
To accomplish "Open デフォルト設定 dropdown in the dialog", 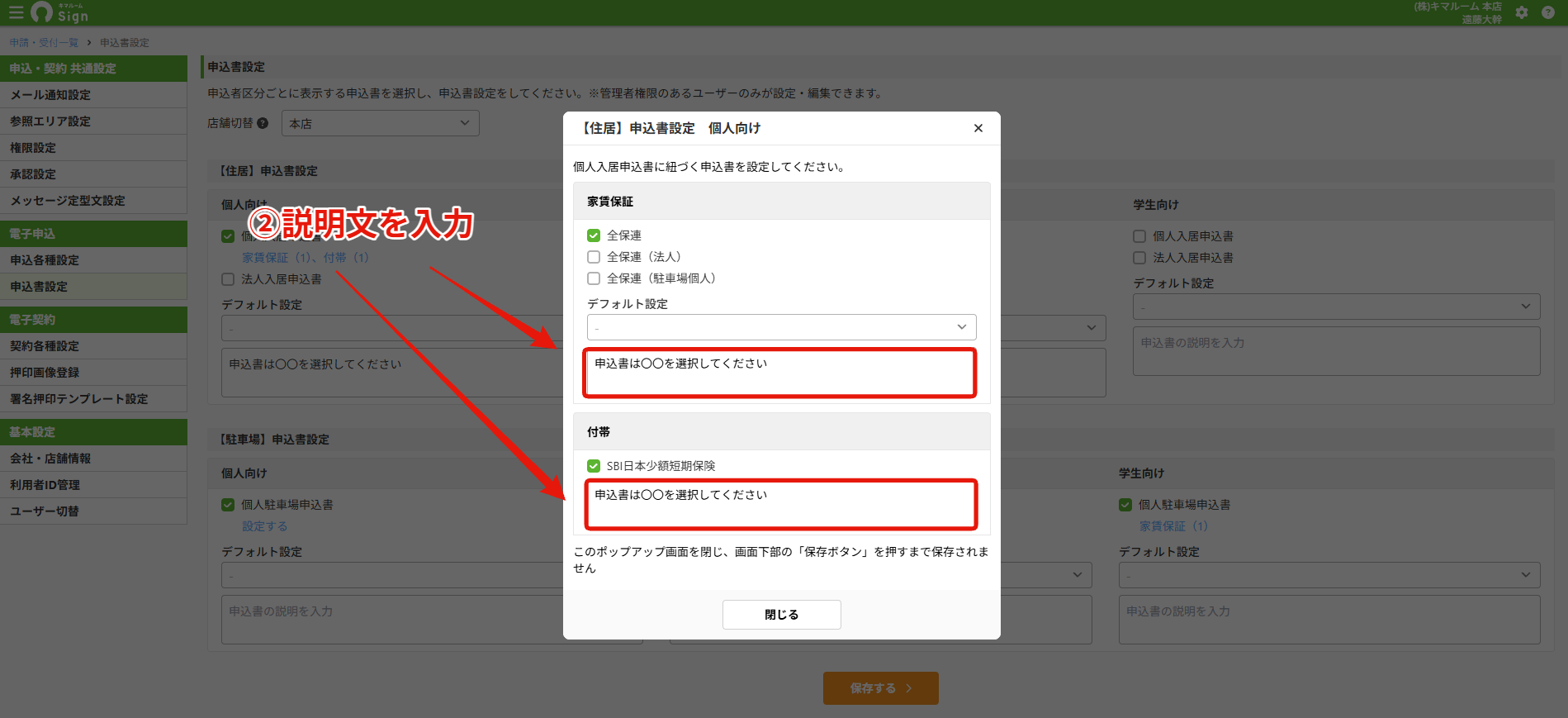I will coord(782,327).
